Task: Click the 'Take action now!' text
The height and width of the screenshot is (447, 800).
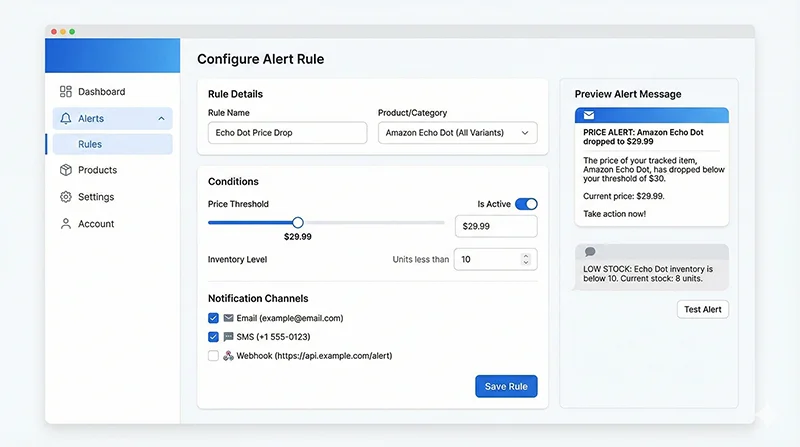Action: click(x=614, y=214)
